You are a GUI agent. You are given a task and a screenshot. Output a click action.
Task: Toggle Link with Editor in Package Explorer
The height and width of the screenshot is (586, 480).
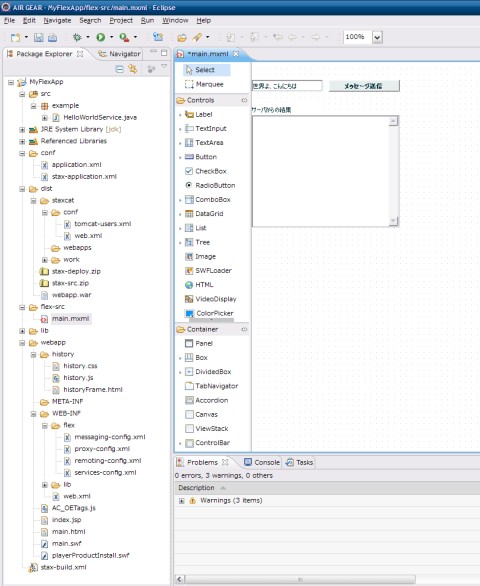[133, 69]
